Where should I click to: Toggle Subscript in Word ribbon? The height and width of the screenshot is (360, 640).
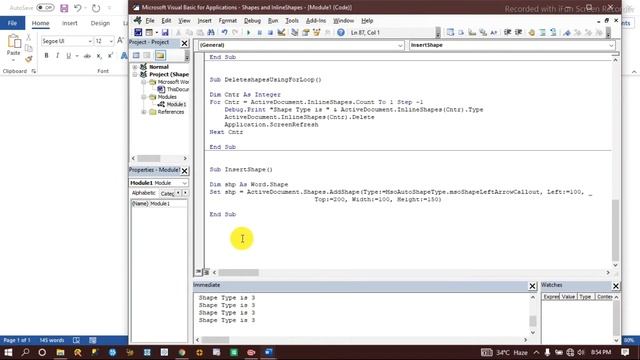point(99,56)
